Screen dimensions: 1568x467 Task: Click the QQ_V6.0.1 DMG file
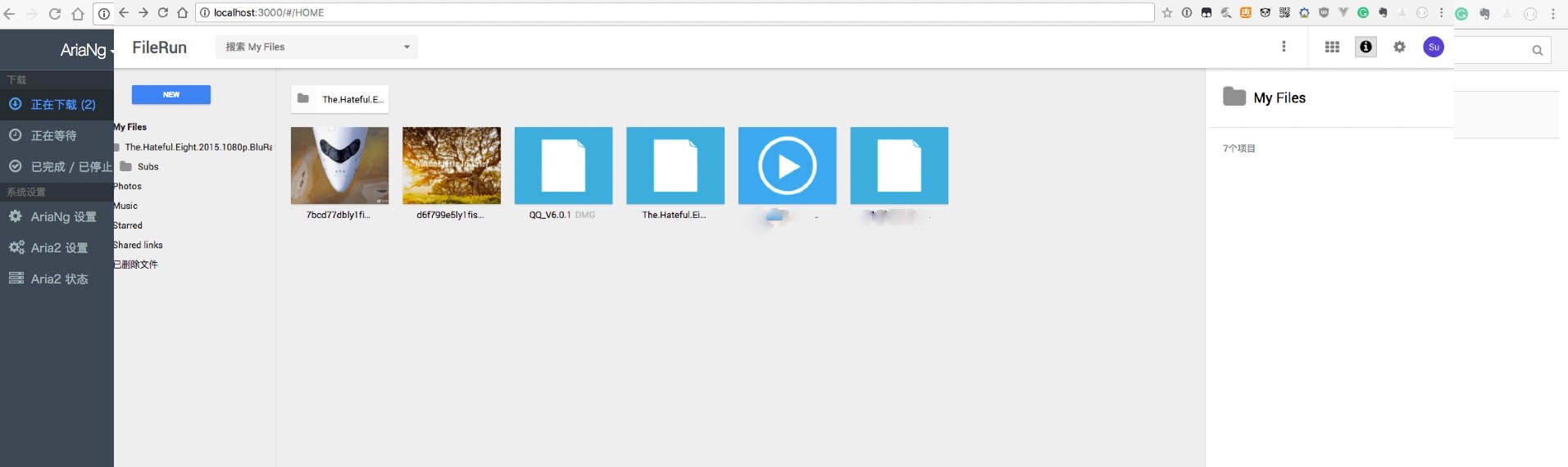click(563, 165)
